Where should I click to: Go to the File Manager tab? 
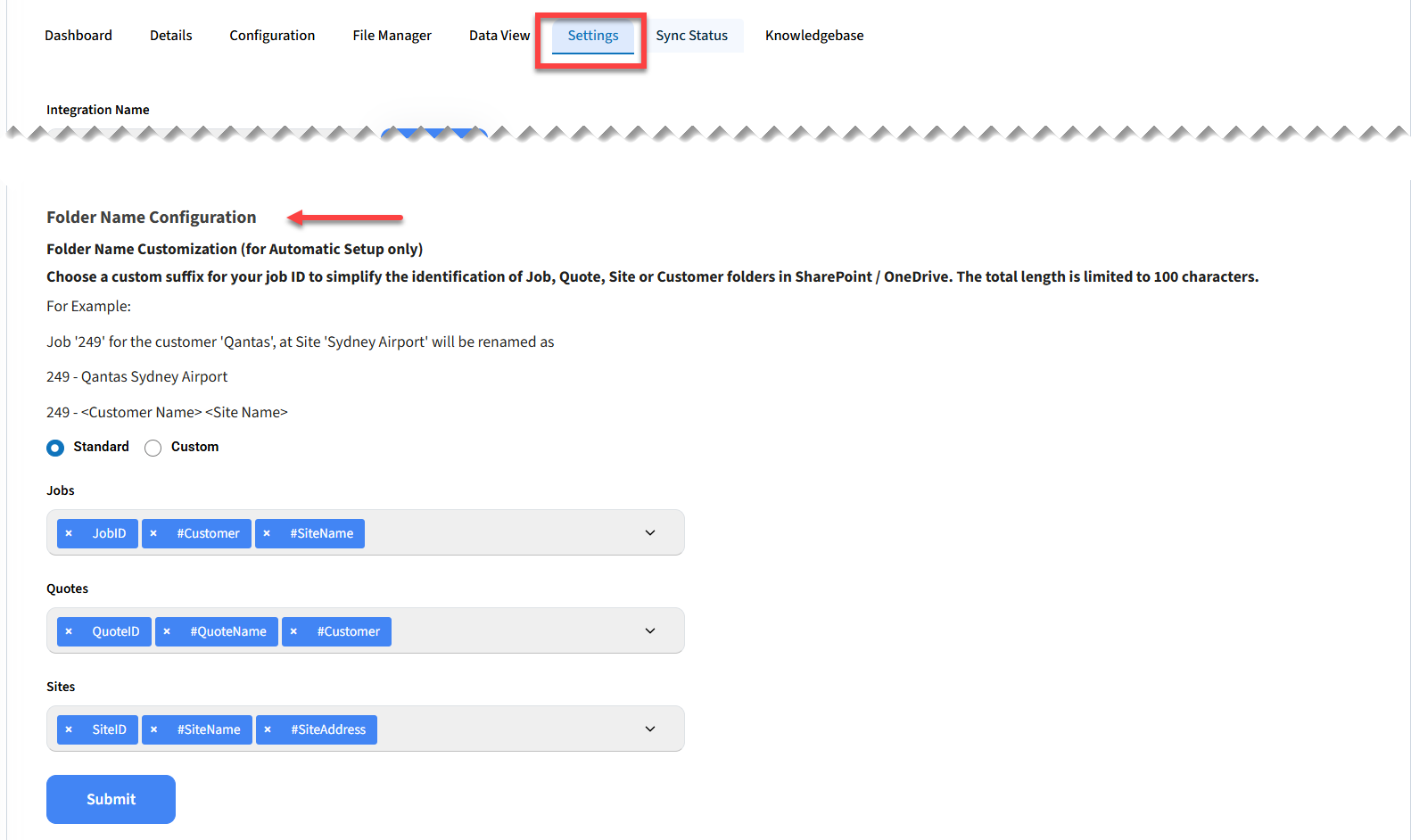coord(392,36)
